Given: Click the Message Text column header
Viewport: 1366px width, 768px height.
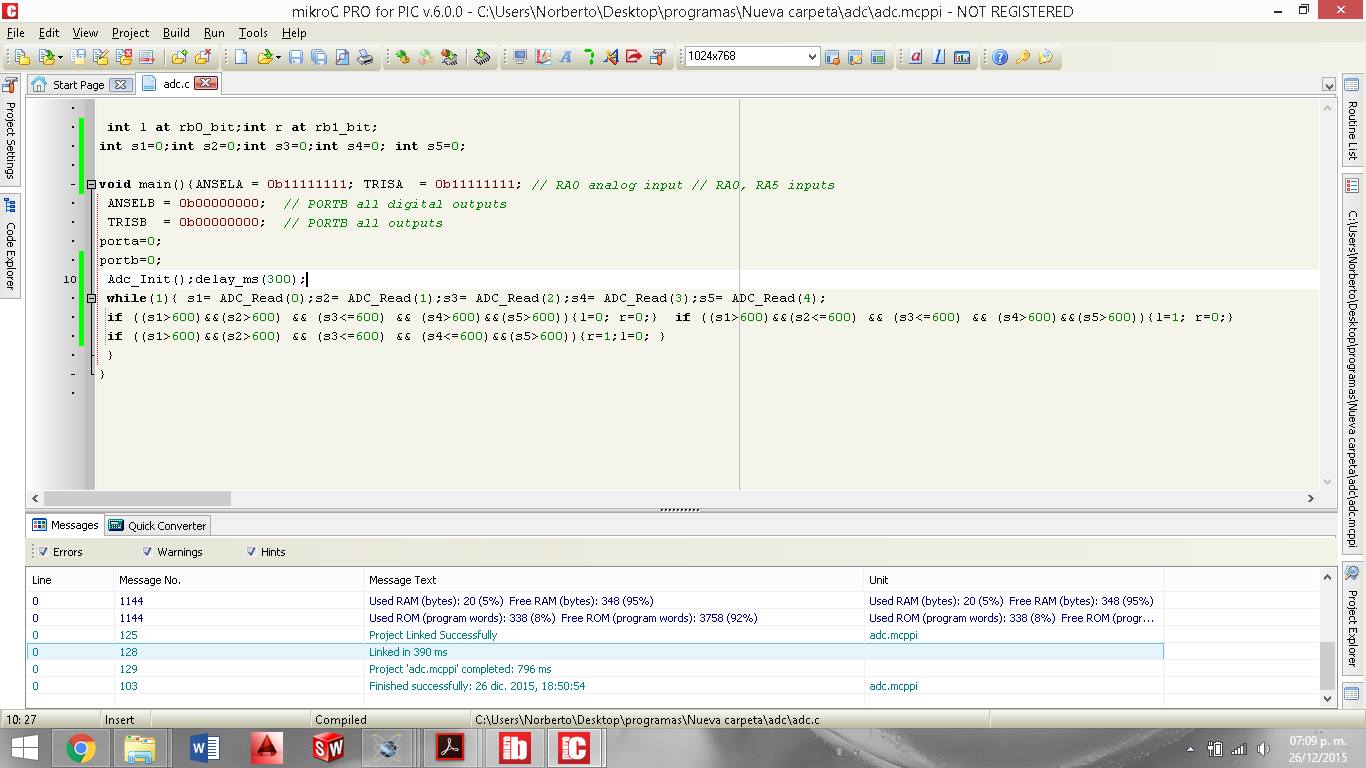Looking at the screenshot, I should point(614,579).
